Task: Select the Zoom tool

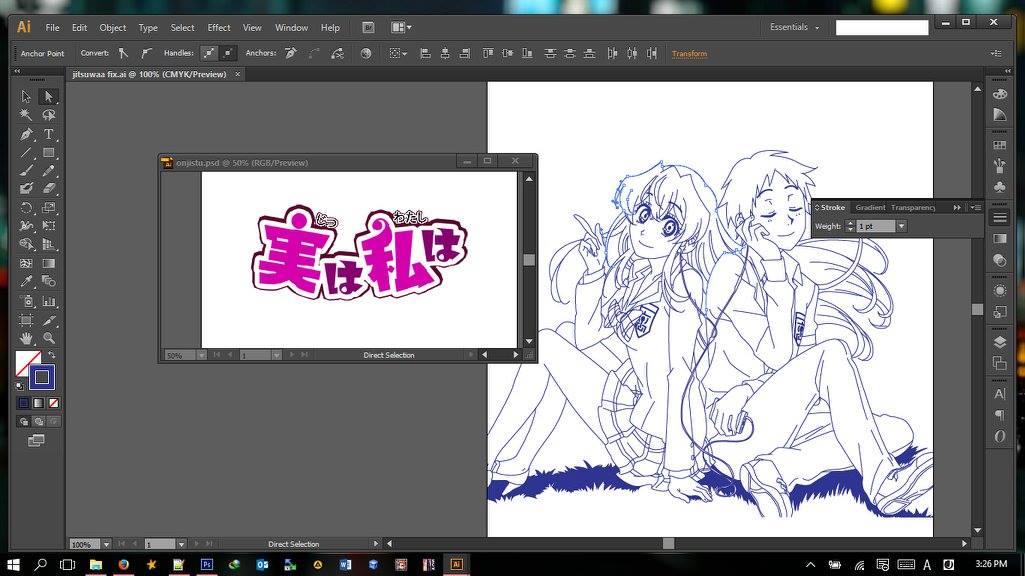Action: point(48,338)
